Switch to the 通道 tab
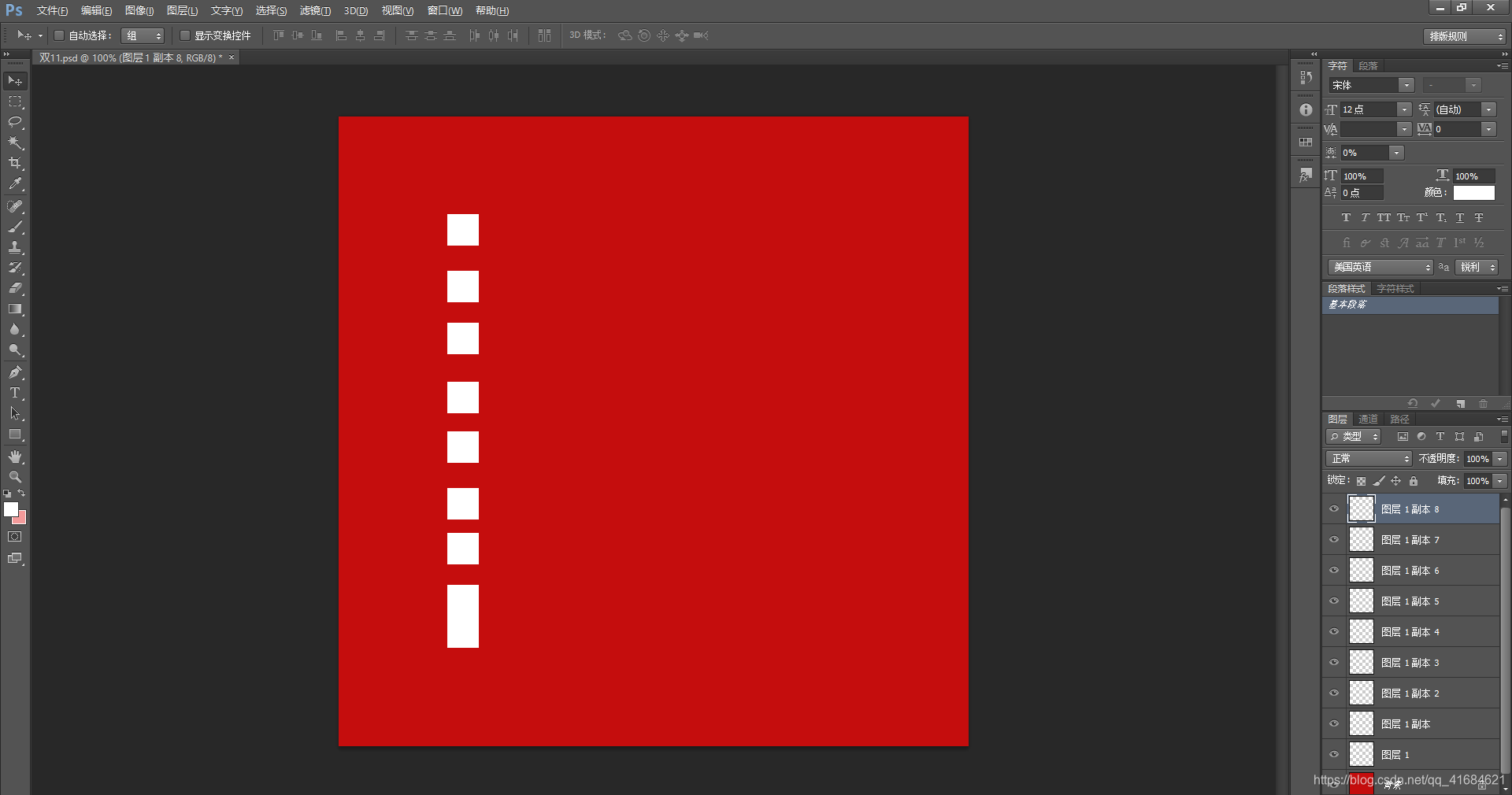Screen dimensions: 1512x795 click(x=1369, y=420)
